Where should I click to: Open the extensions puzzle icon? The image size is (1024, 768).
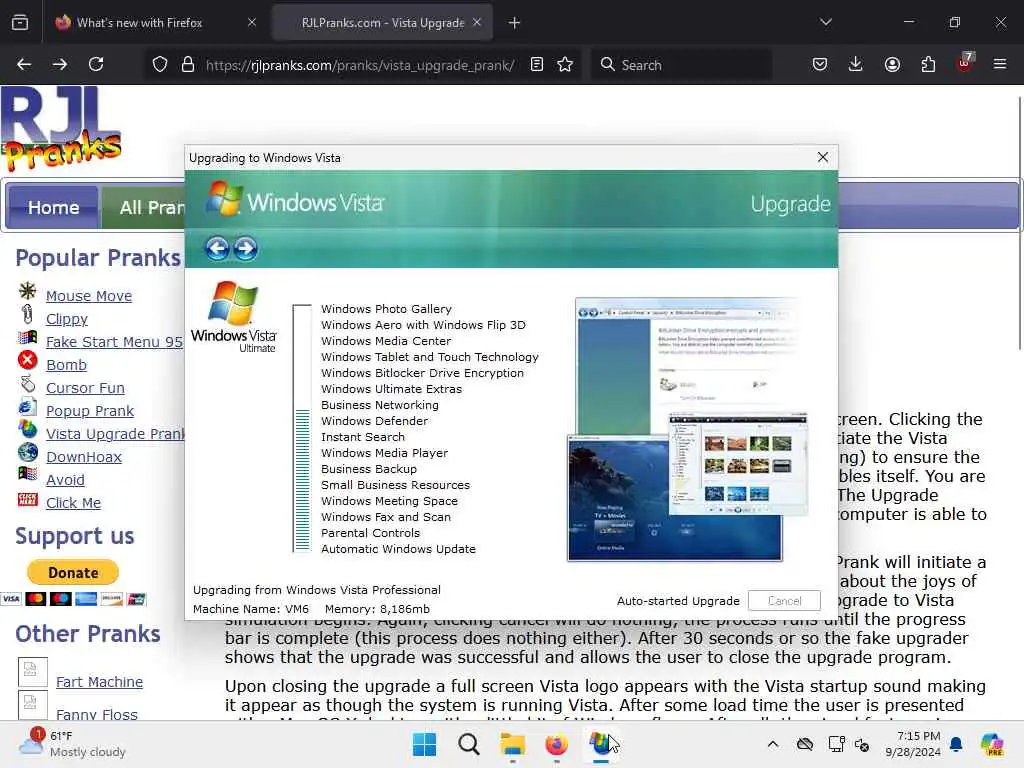point(928,64)
